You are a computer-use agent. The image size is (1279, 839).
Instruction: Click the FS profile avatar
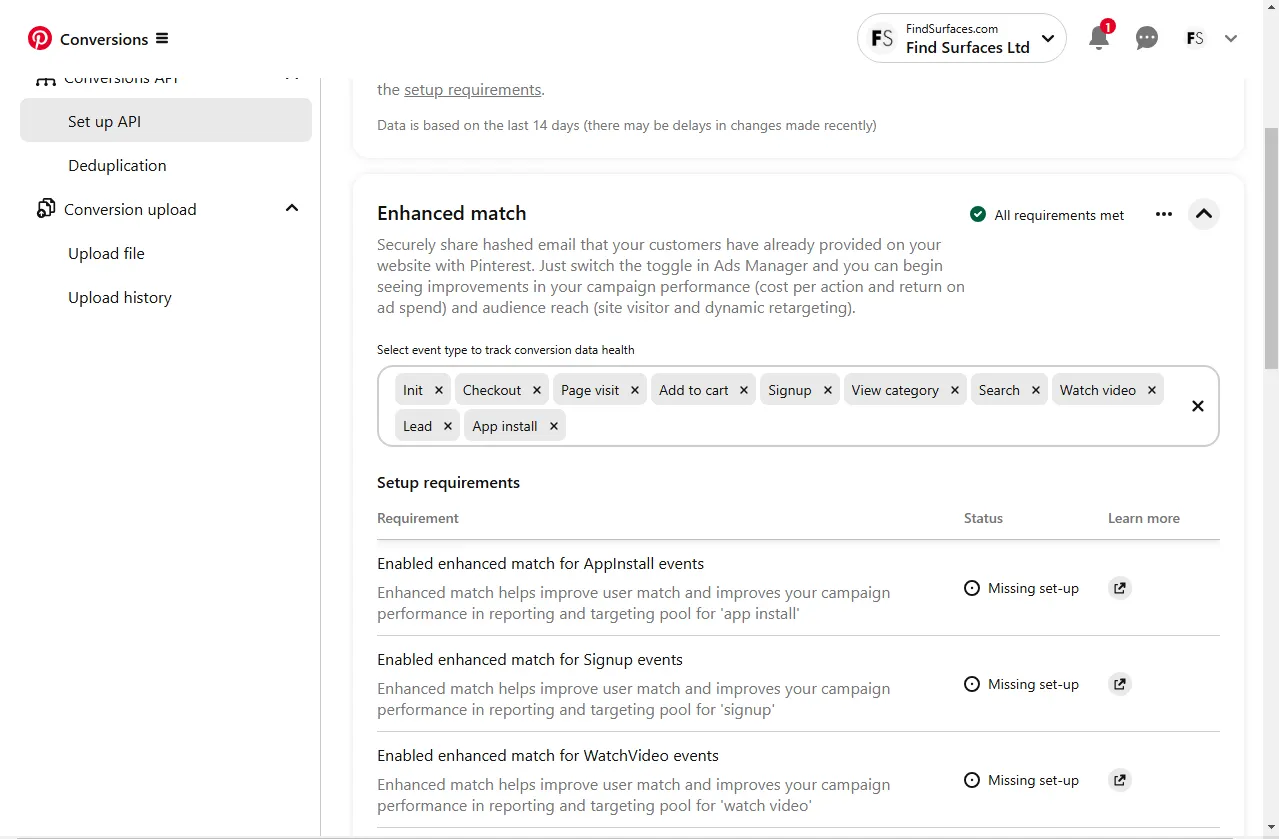point(1195,38)
